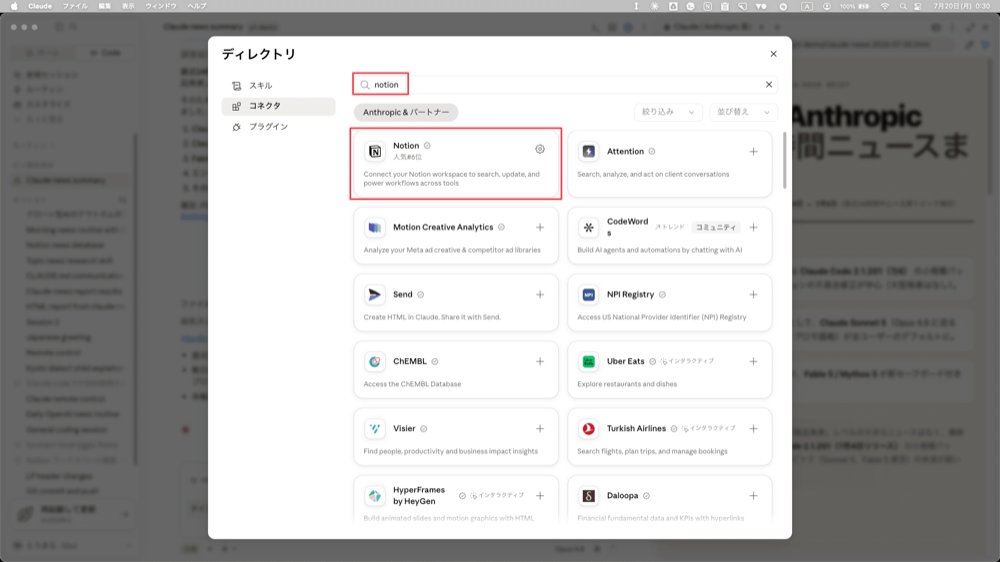Open the Uber Eats card title
This screenshot has width=1000, height=562.
click(x=625, y=362)
